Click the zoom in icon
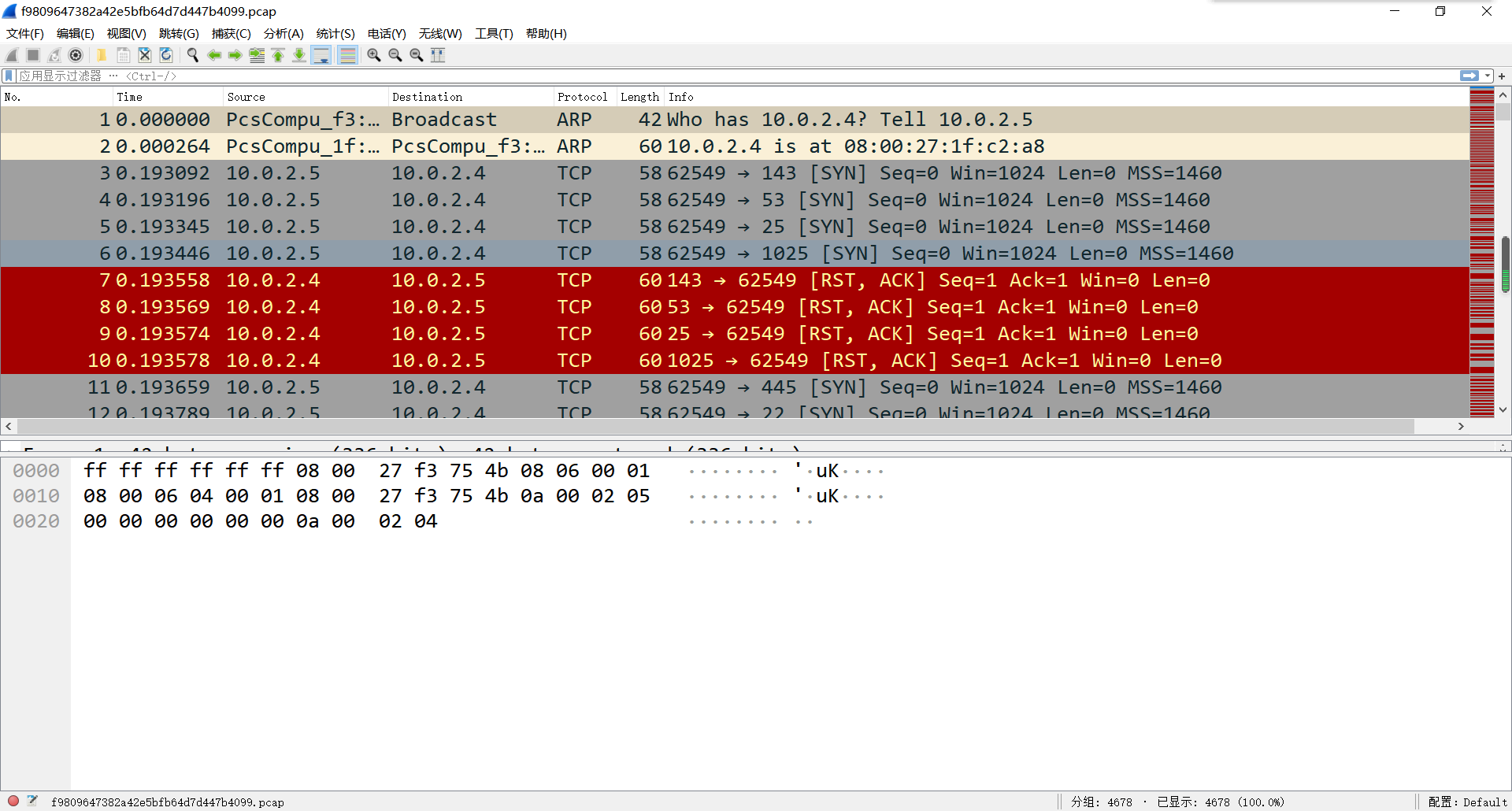 (374, 55)
